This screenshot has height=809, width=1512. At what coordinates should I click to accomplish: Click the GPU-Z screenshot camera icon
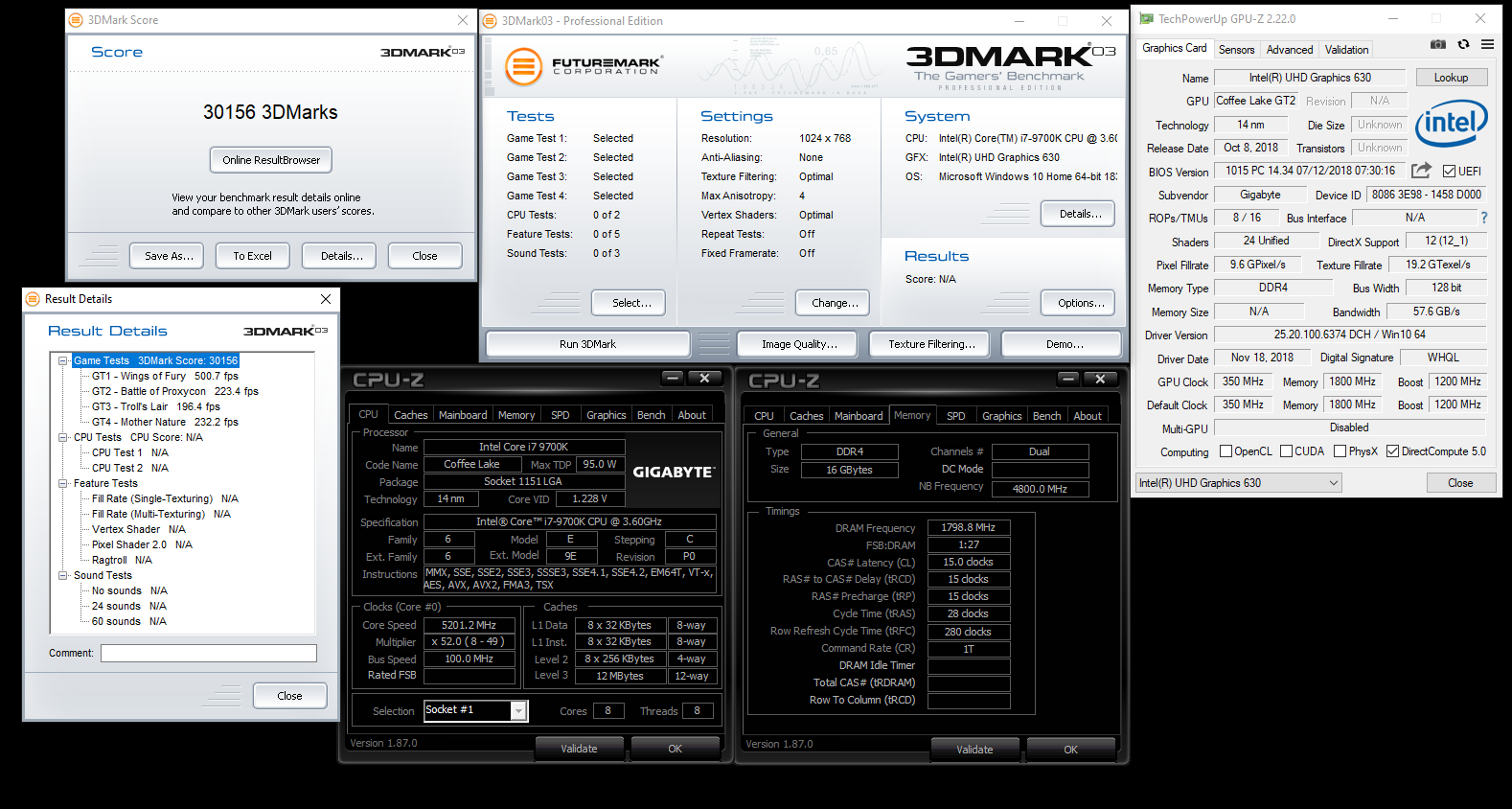click(x=1437, y=44)
